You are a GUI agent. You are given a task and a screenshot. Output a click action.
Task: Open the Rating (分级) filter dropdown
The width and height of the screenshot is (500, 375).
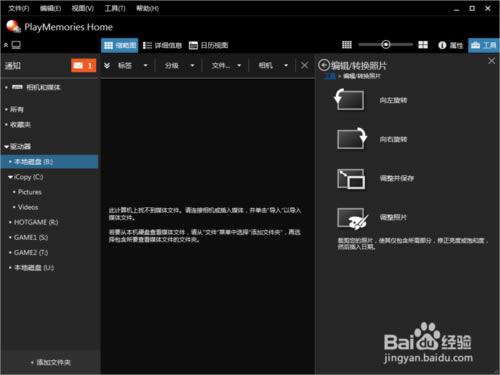pyautogui.click(x=179, y=66)
